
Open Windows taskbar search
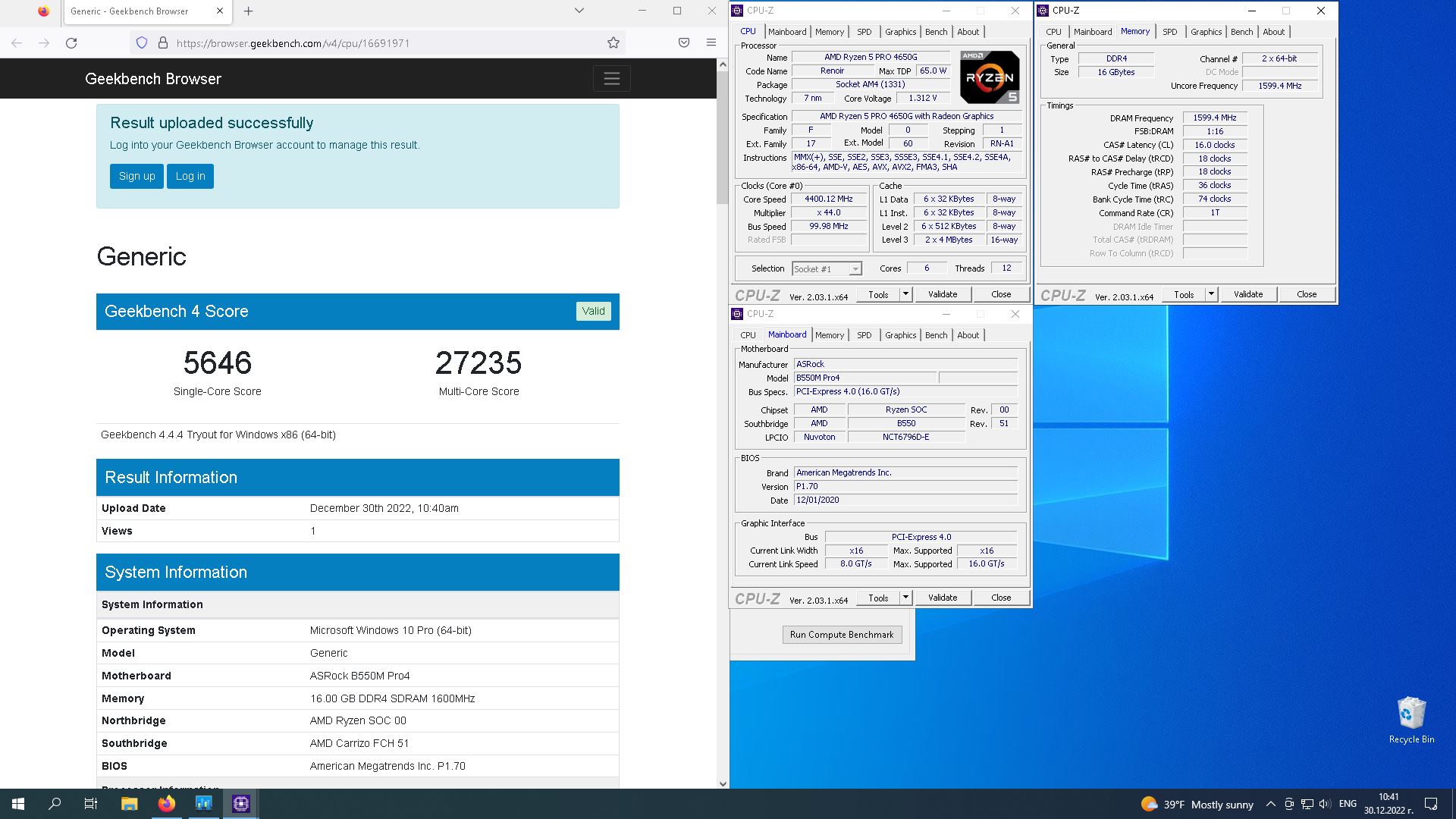tap(55, 804)
